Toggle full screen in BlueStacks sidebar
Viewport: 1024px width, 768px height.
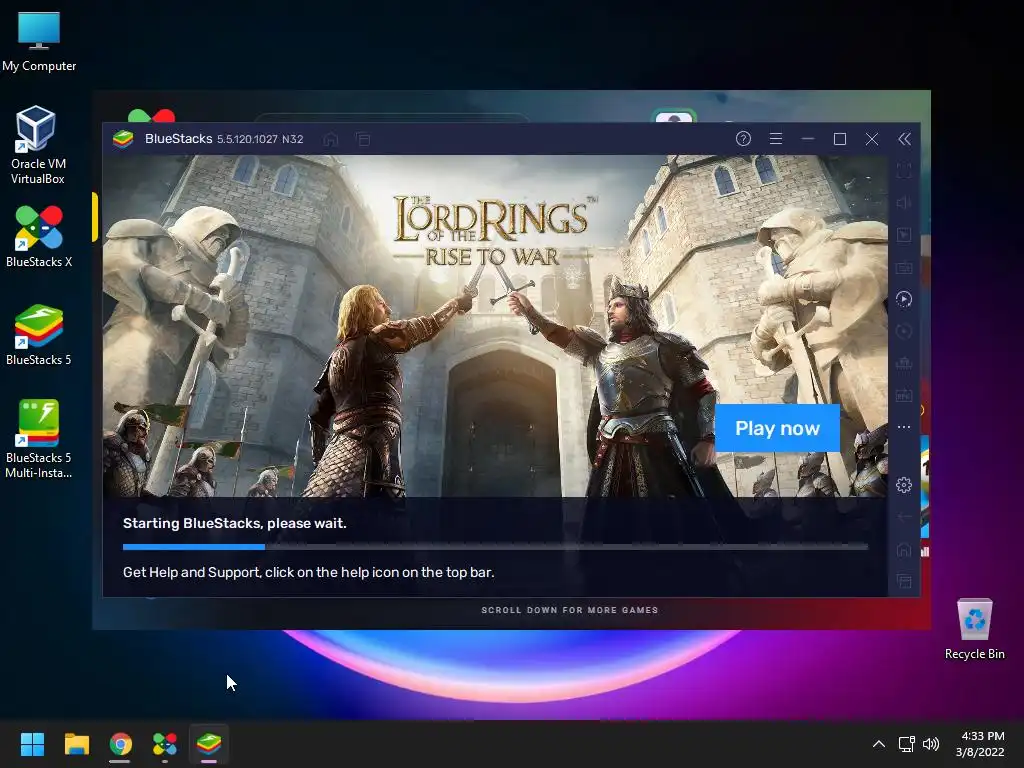tap(904, 171)
